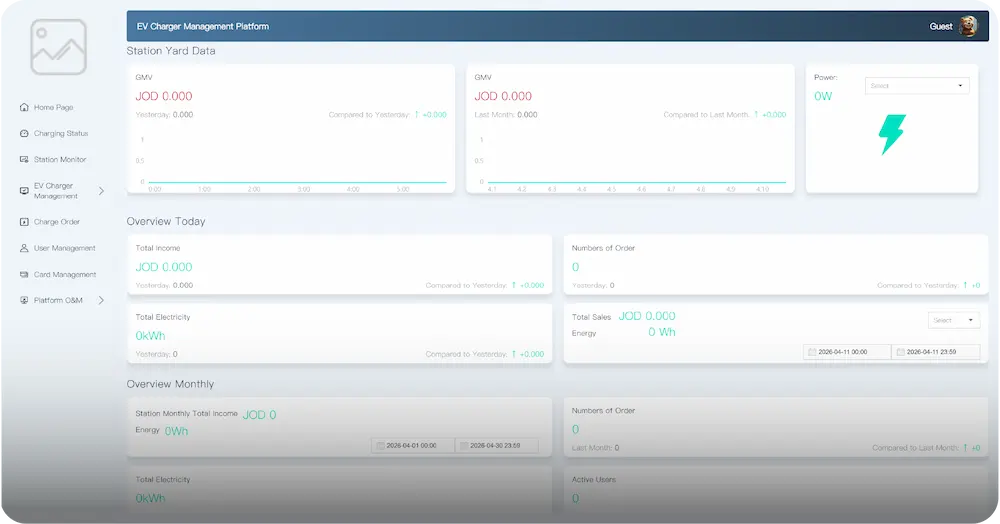Click the Last Month: 0.000 text
This screenshot has width=1000, height=524.
pyautogui.click(x=506, y=115)
